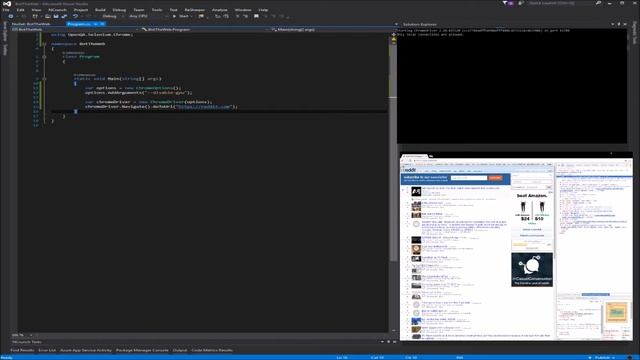Click the Undo toolbar icon

(x=76, y=16)
